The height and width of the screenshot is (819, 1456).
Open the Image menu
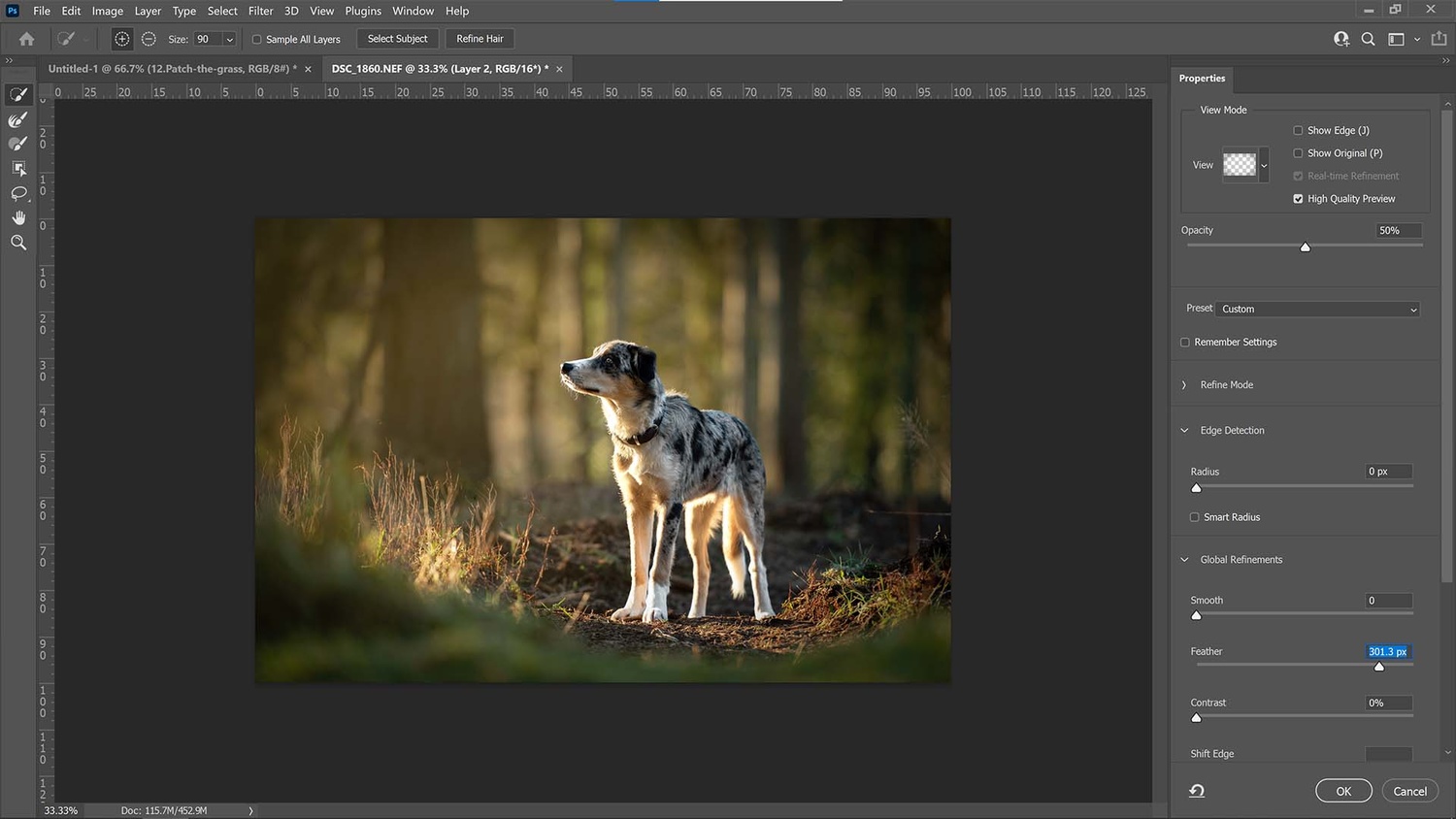click(108, 11)
